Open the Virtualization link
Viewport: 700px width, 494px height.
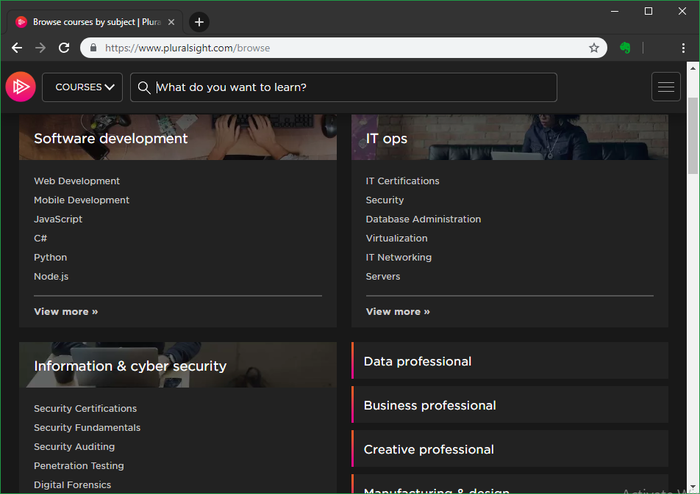(396, 238)
